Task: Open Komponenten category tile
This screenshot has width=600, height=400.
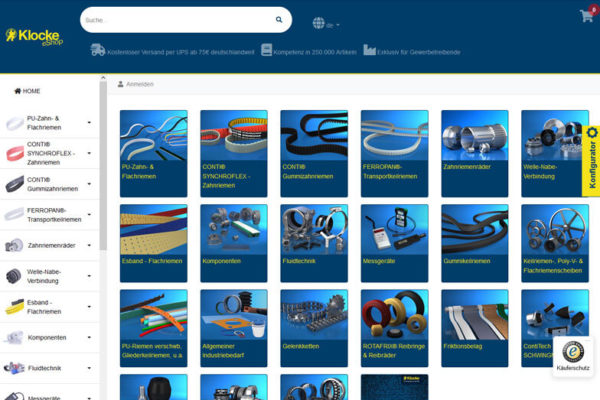Action: (234, 243)
